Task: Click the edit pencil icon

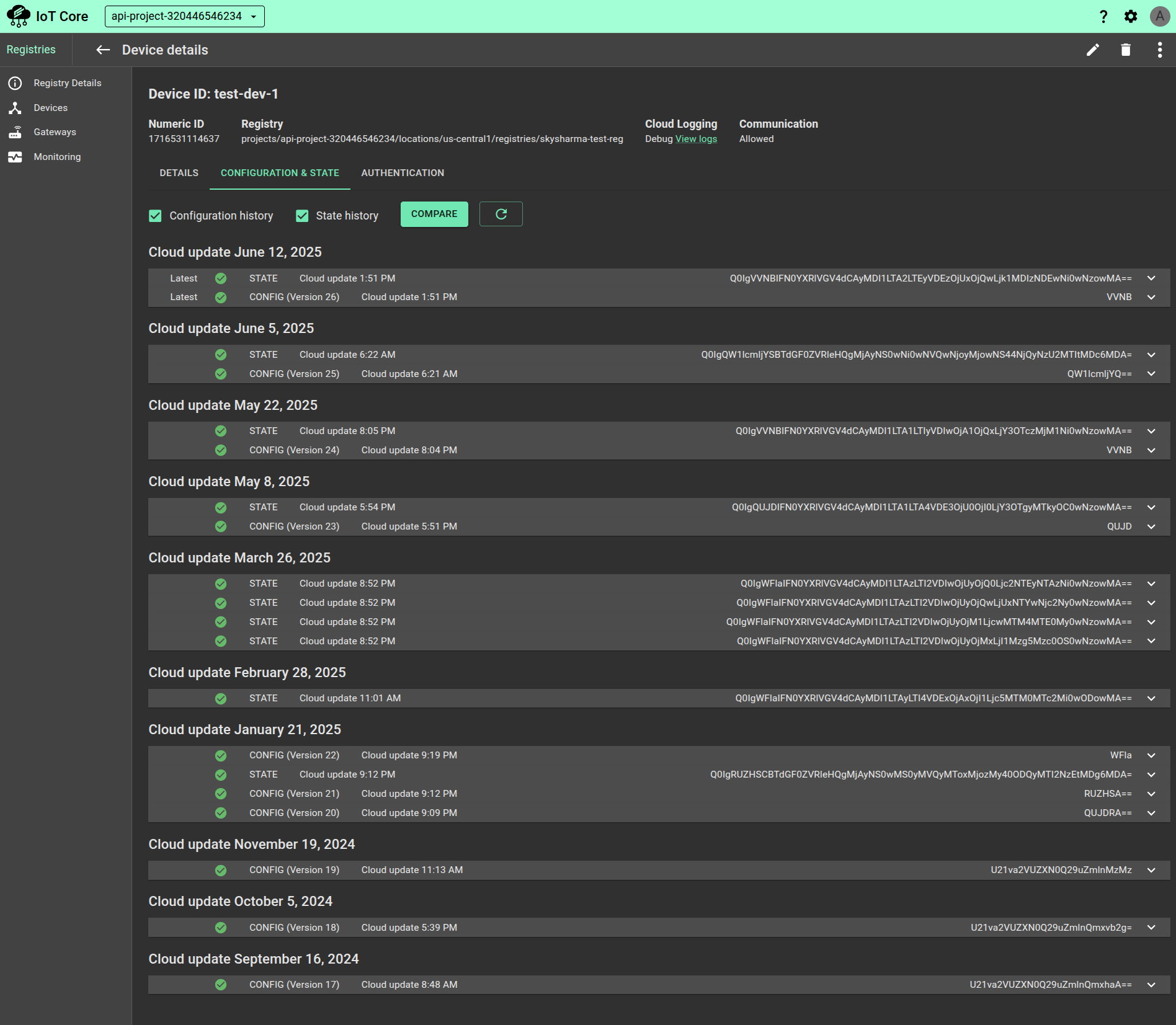Action: pos(1092,50)
